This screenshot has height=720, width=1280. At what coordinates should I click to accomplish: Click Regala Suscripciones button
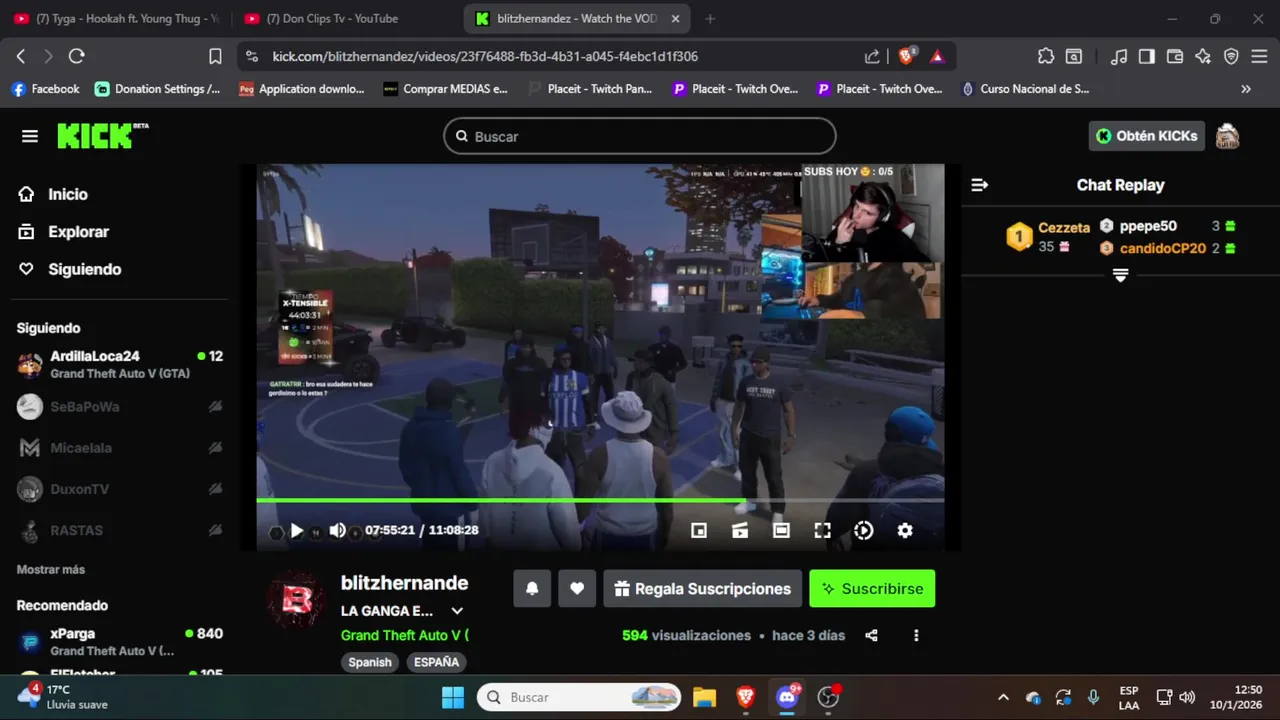click(x=703, y=589)
